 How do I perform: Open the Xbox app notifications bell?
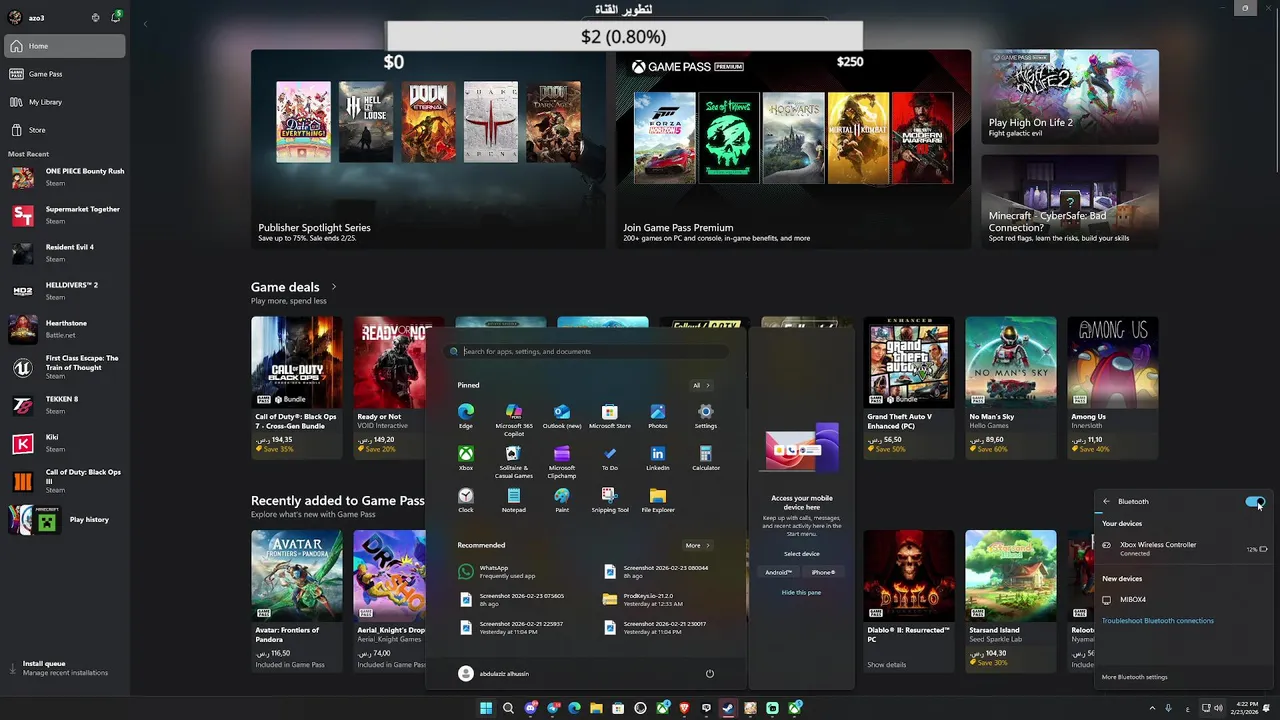click(116, 17)
